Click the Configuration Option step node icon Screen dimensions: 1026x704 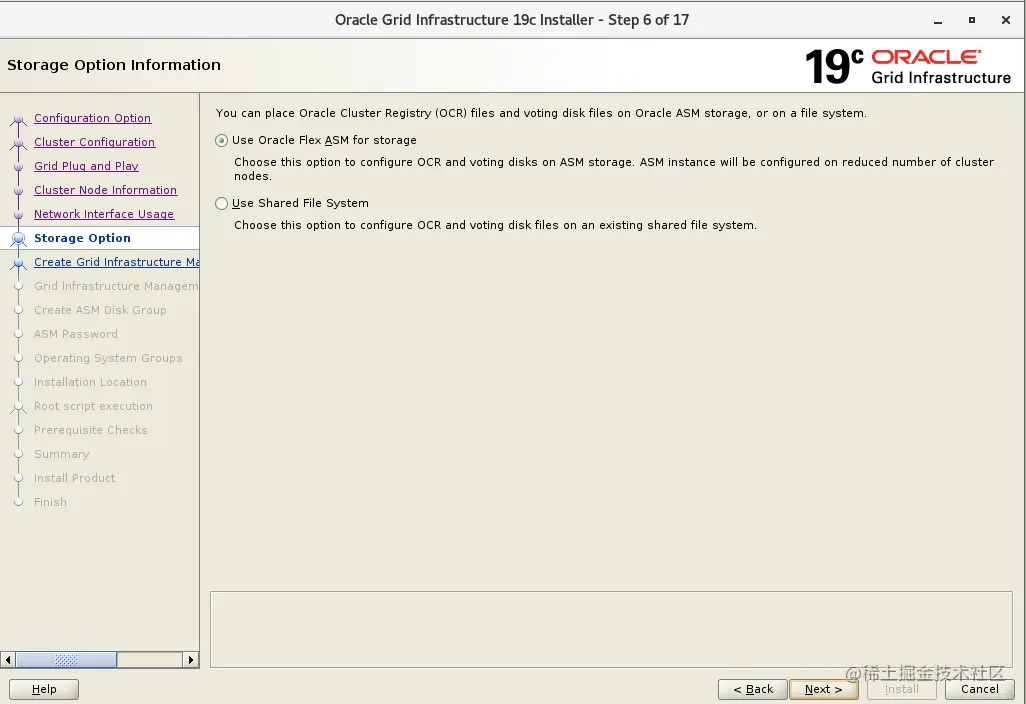19,119
